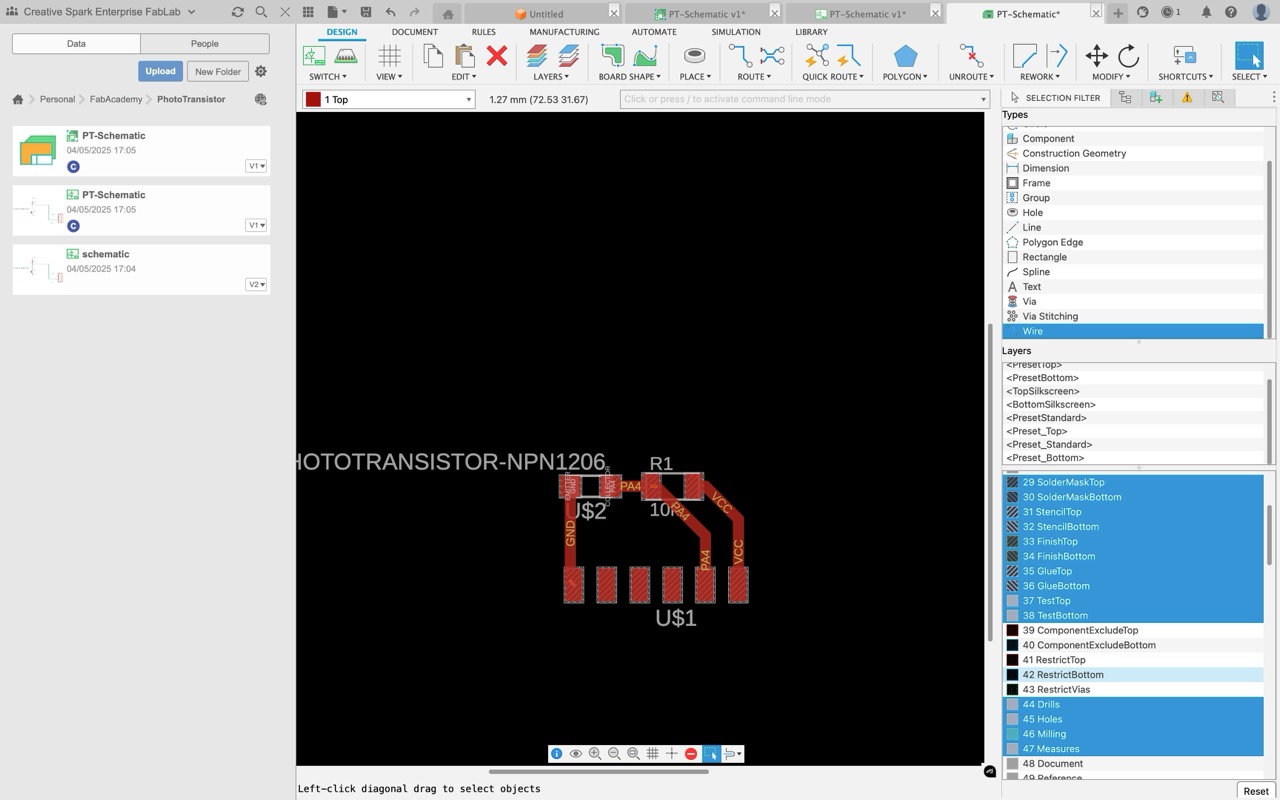Click the refresh icon in data panel
Screen dimensions: 1280x800
[x=237, y=12]
